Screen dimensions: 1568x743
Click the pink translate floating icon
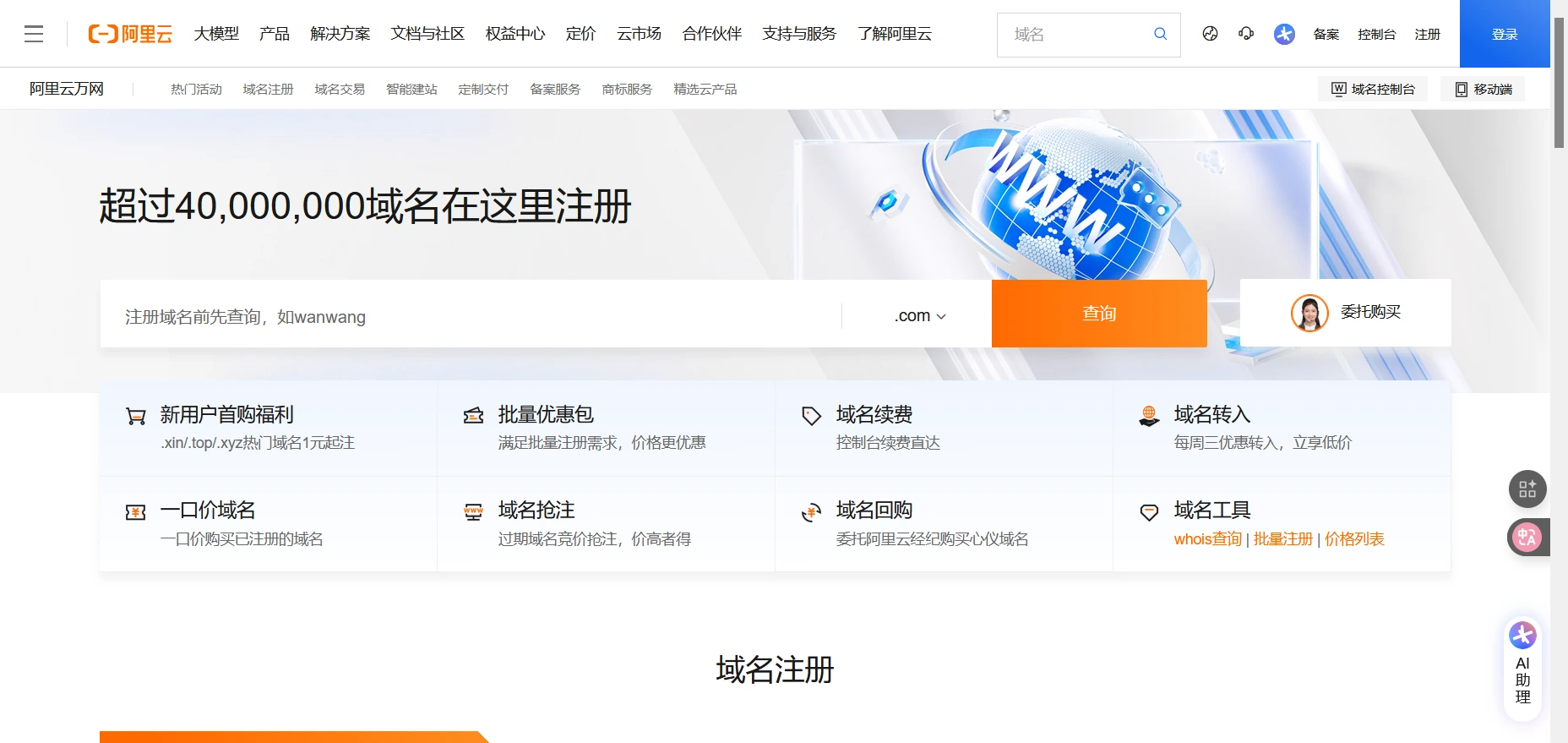1527,537
